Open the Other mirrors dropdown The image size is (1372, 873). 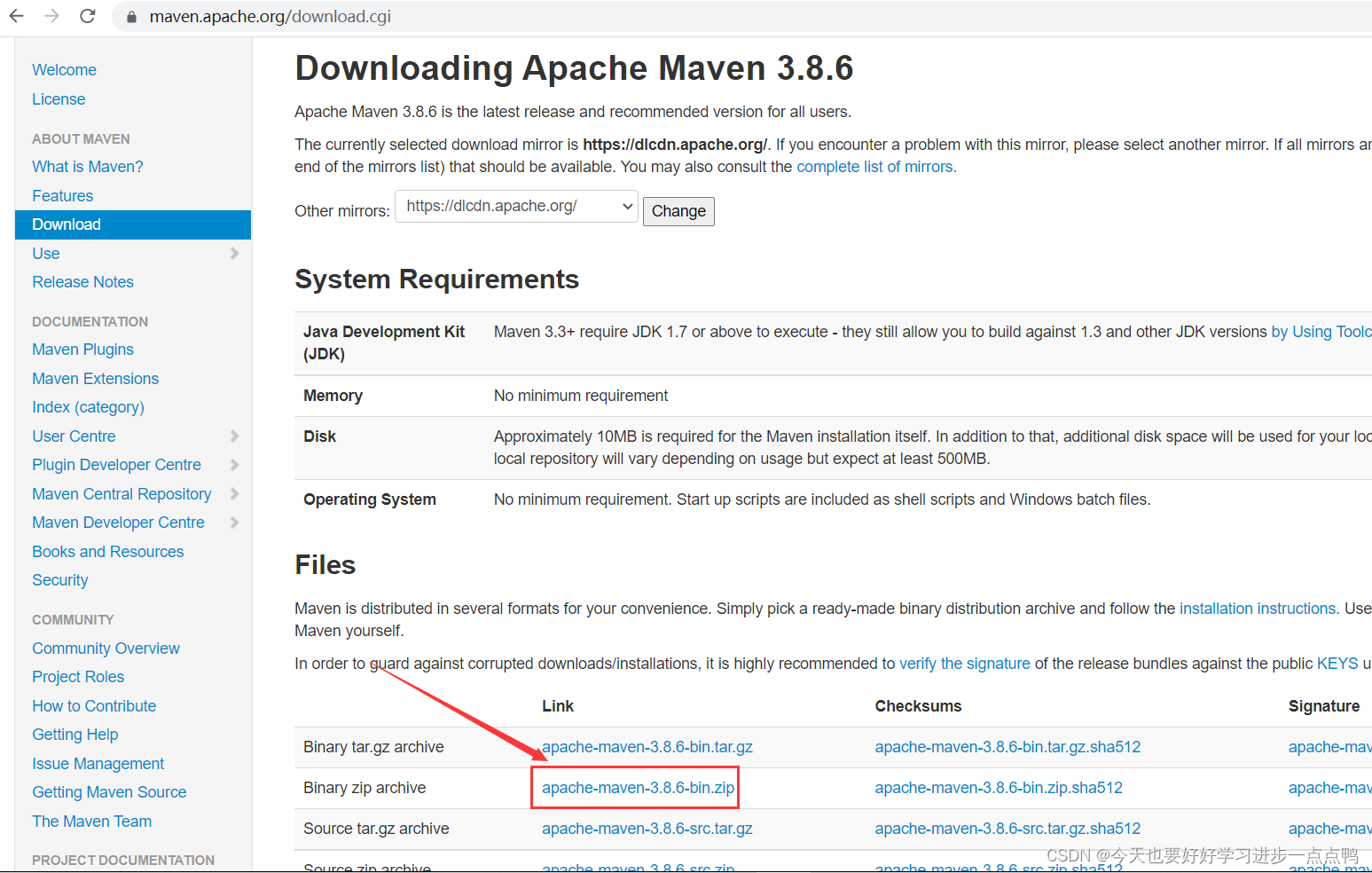(x=516, y=206)
